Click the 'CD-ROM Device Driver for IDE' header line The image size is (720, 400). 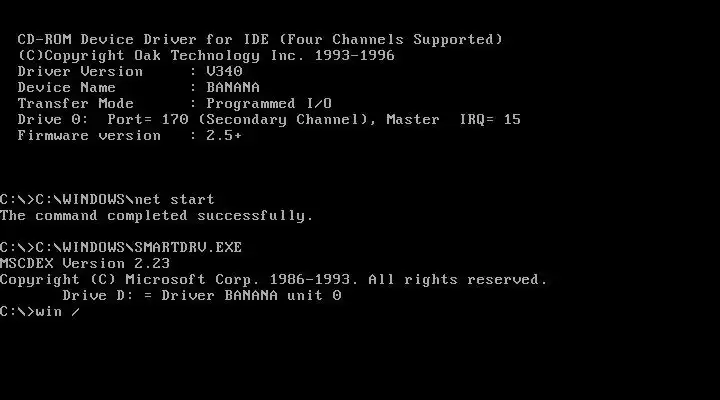tap(260, 39)
